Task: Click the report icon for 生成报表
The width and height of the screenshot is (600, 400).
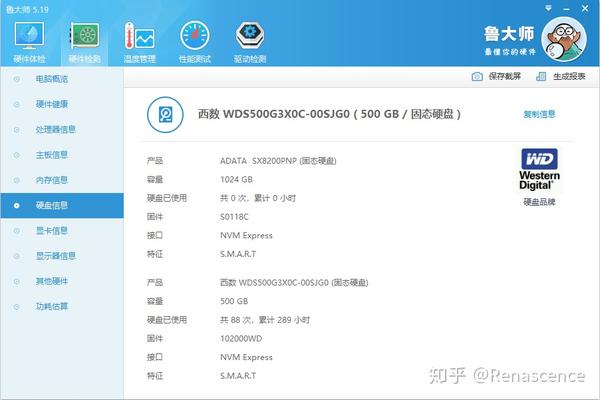Action: click(x=541, y=77)
